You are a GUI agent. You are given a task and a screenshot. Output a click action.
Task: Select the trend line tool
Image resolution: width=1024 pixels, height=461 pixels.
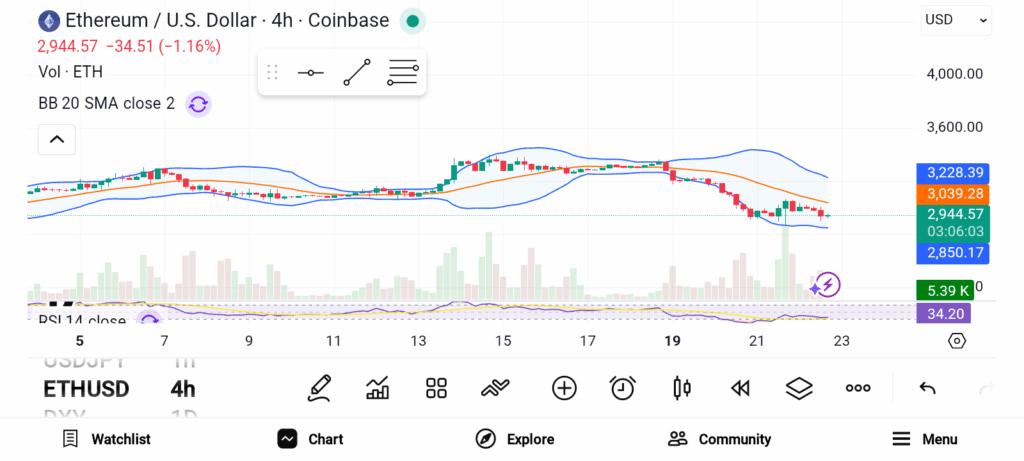tap(357, 73)
